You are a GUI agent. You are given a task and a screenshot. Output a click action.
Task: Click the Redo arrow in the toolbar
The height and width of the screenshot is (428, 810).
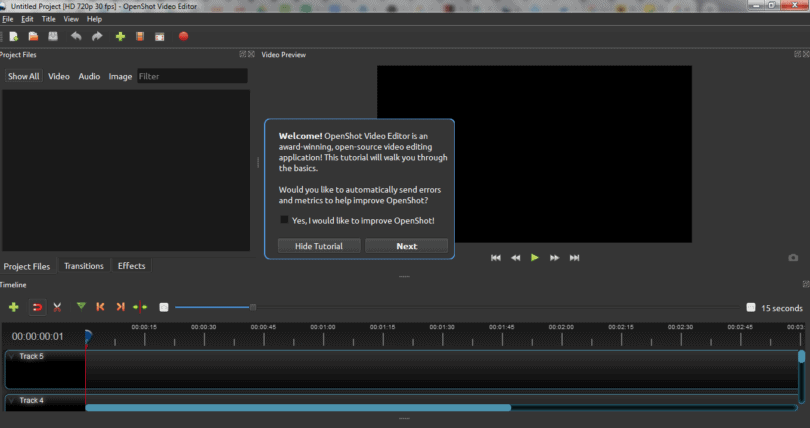[x=97, y=37]
